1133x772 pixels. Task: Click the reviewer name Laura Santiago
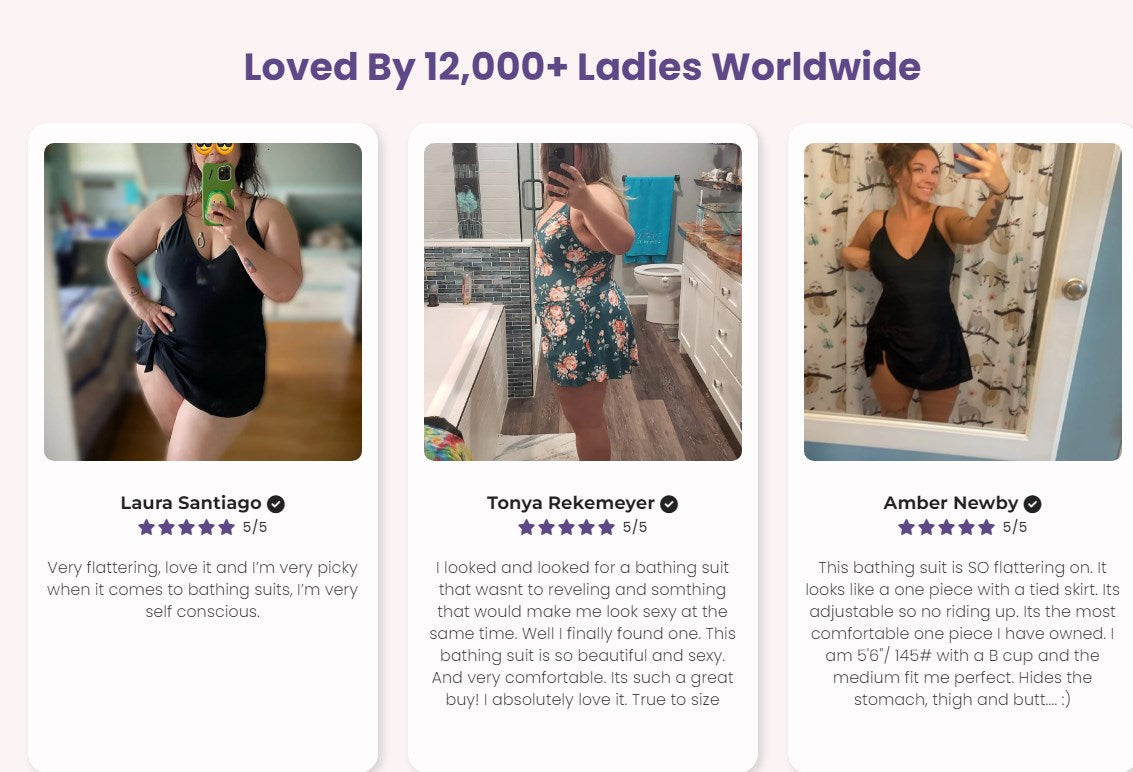[191, 503]
